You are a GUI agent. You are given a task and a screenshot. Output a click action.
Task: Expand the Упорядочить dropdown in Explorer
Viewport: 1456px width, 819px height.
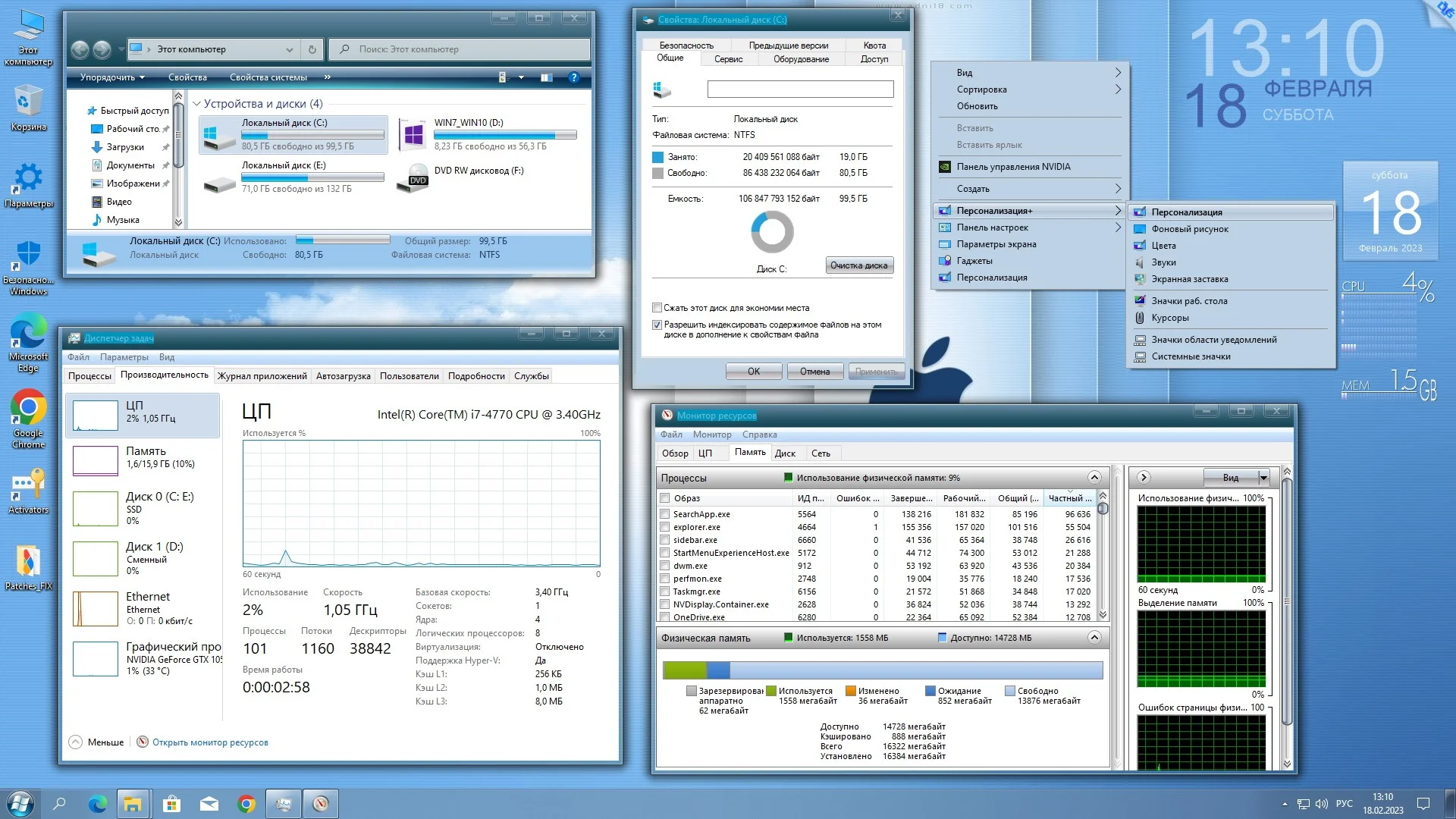112,77
